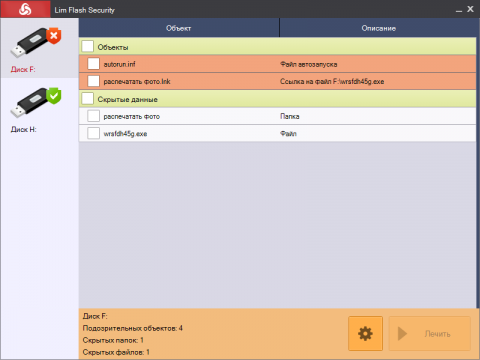Click the Файл автозапуска description

point(309,64)
